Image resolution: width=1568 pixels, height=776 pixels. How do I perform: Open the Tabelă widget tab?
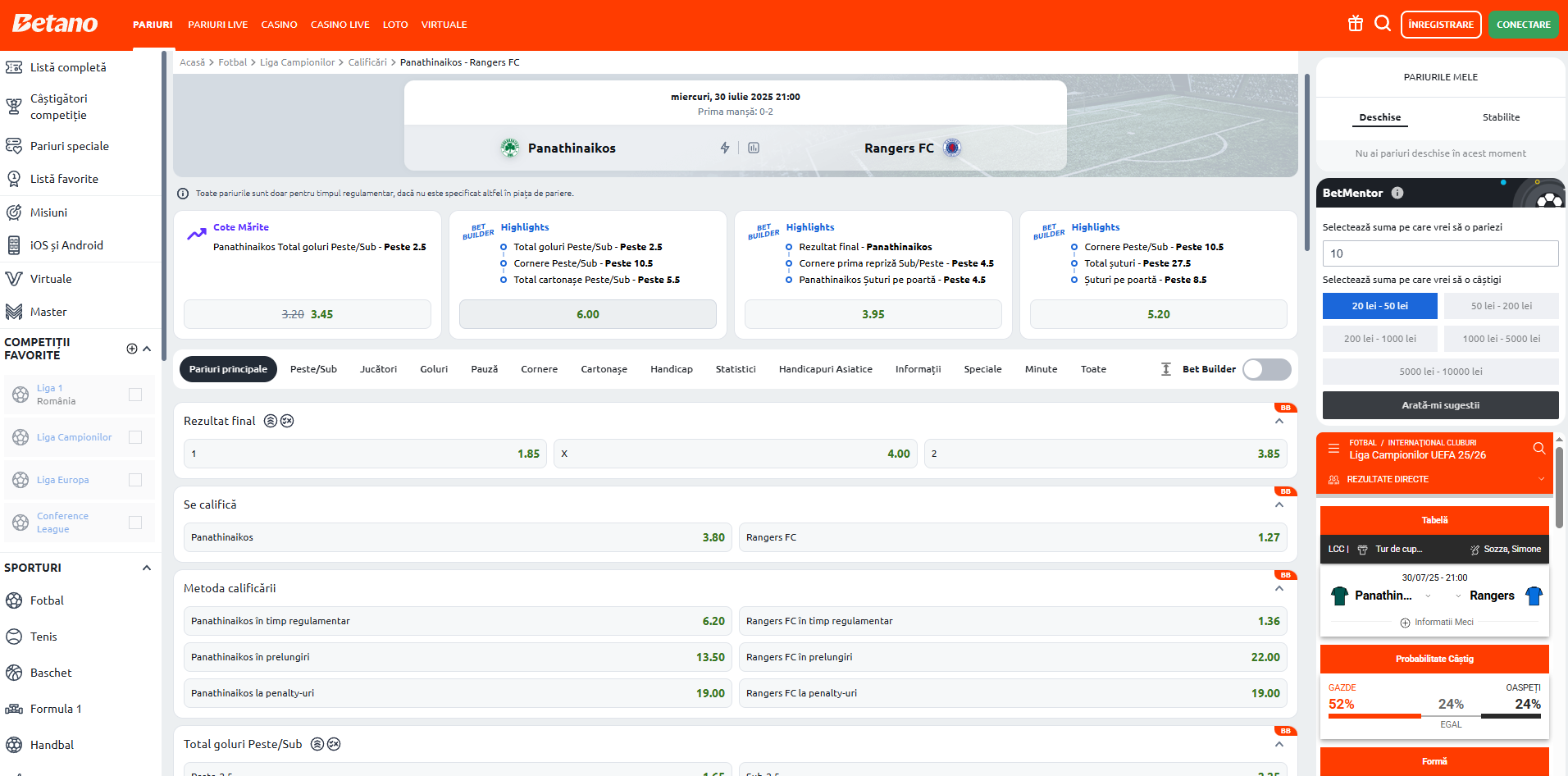pos(1434,520)
